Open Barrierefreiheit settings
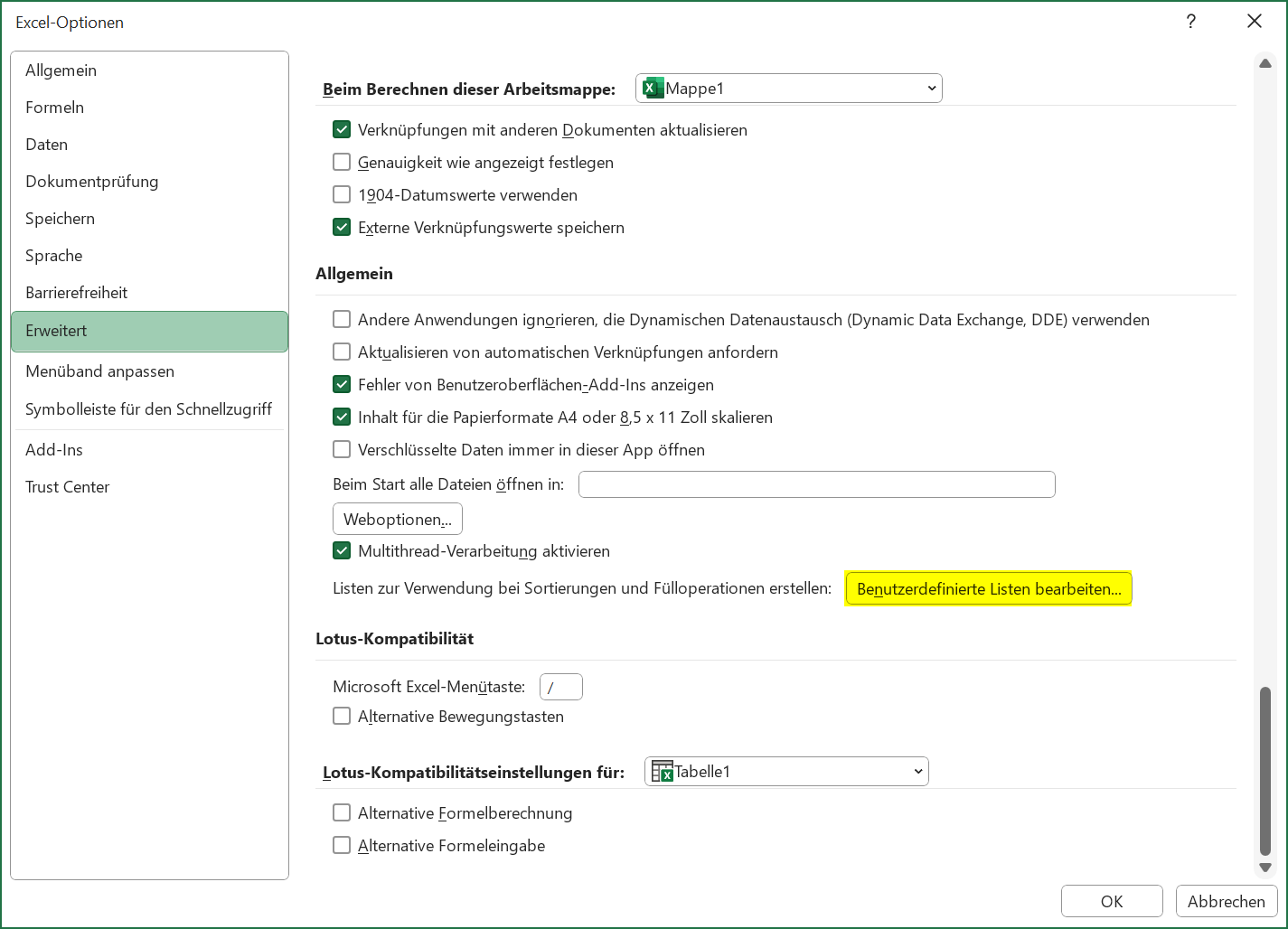The width and height of the screenshot is (1288, 929). (x=149, y=292)
